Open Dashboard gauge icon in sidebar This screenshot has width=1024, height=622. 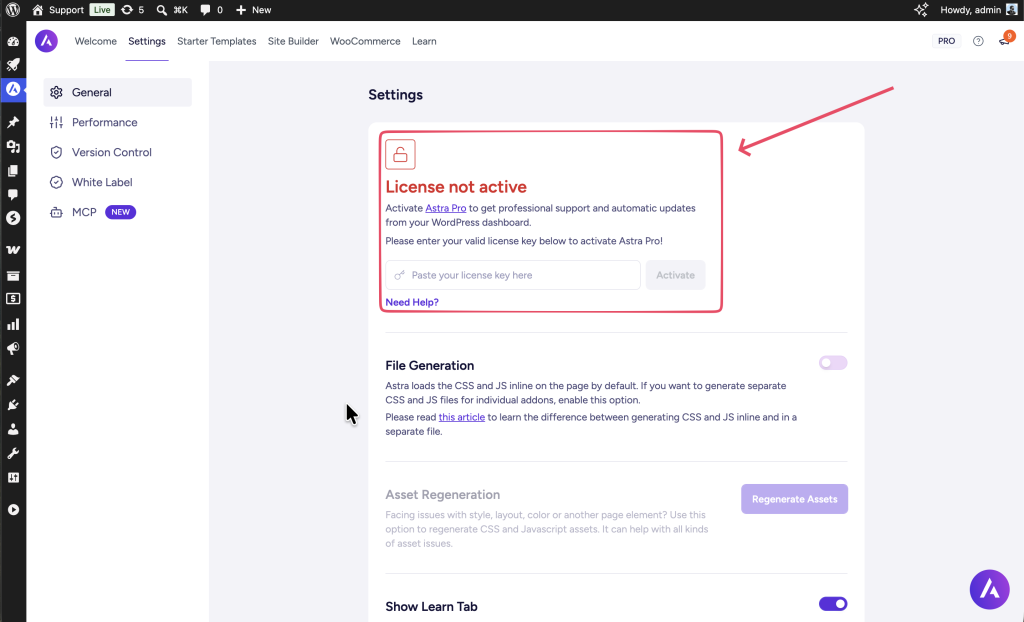(13, 41)
